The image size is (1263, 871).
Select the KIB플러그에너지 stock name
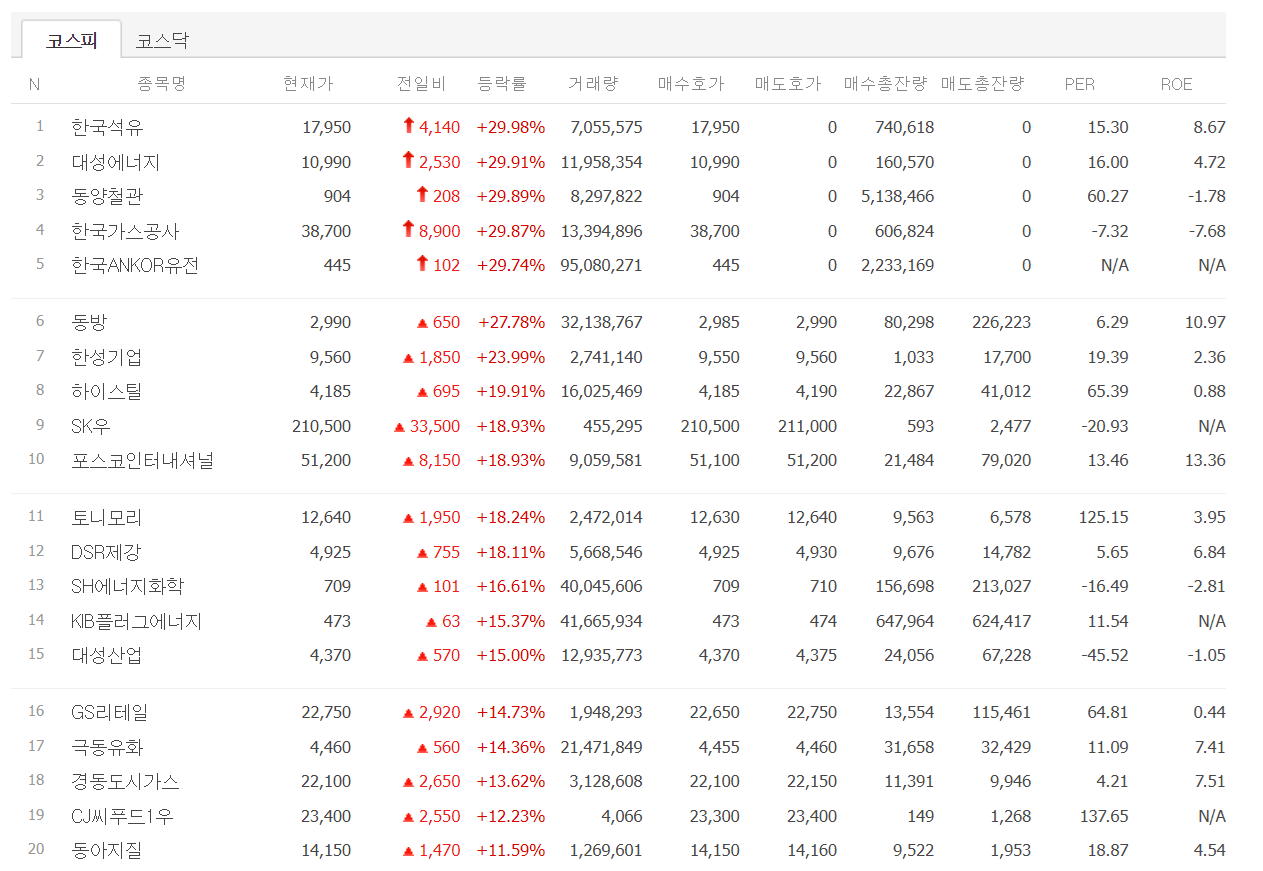coord(136,621)
